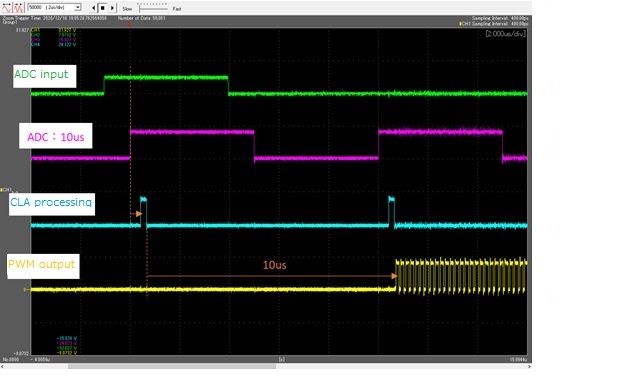Click the red trigger position marker

point(129,25)
